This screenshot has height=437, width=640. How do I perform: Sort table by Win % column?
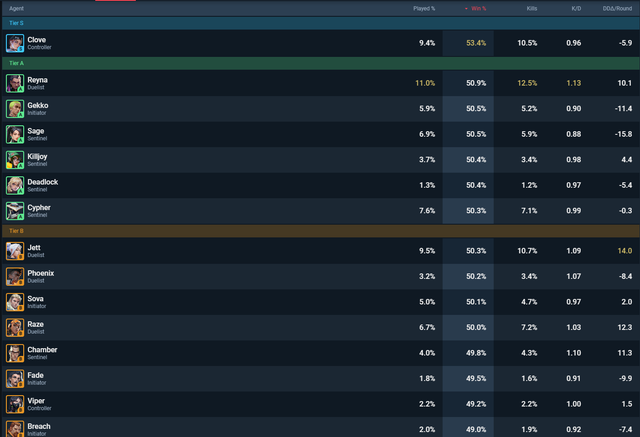476,9
